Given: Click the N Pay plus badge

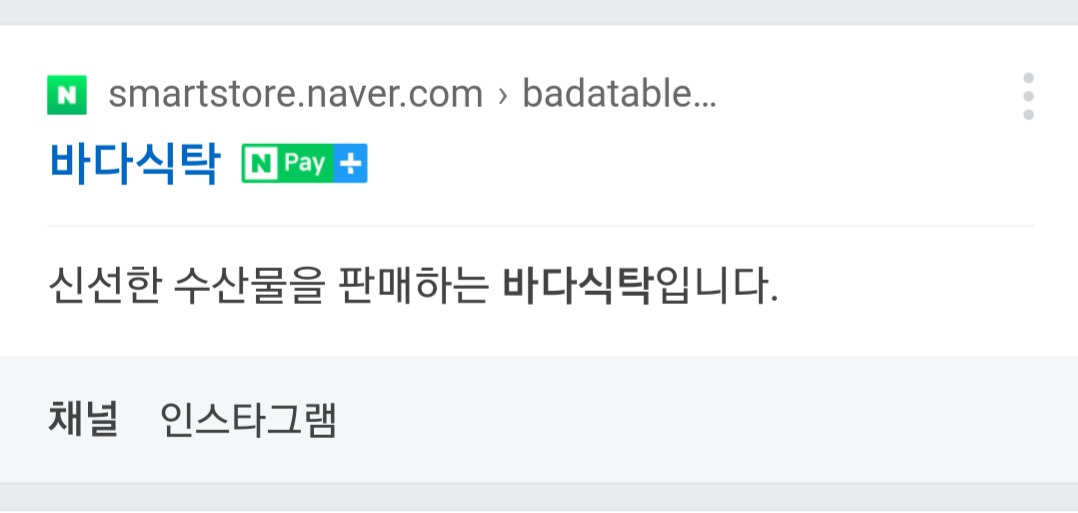Looking at the screenshot, I should (x=305, y=164).
